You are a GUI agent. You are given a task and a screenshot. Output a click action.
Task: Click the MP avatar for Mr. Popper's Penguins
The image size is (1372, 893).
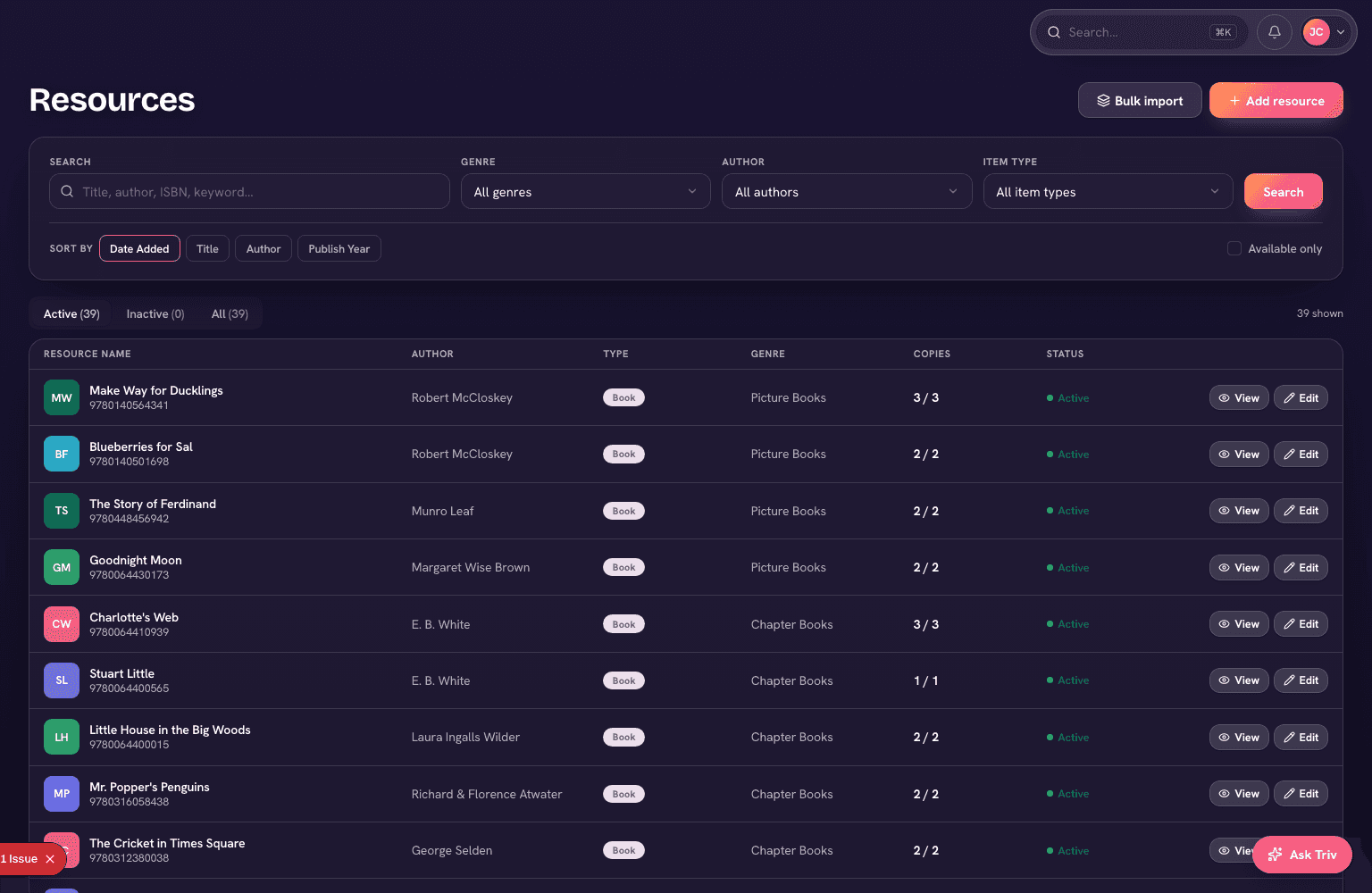[x=62, y=794]
